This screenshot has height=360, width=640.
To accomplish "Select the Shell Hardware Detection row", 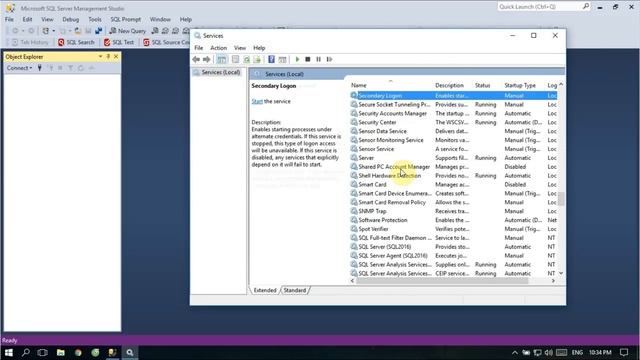I will 453,176.
